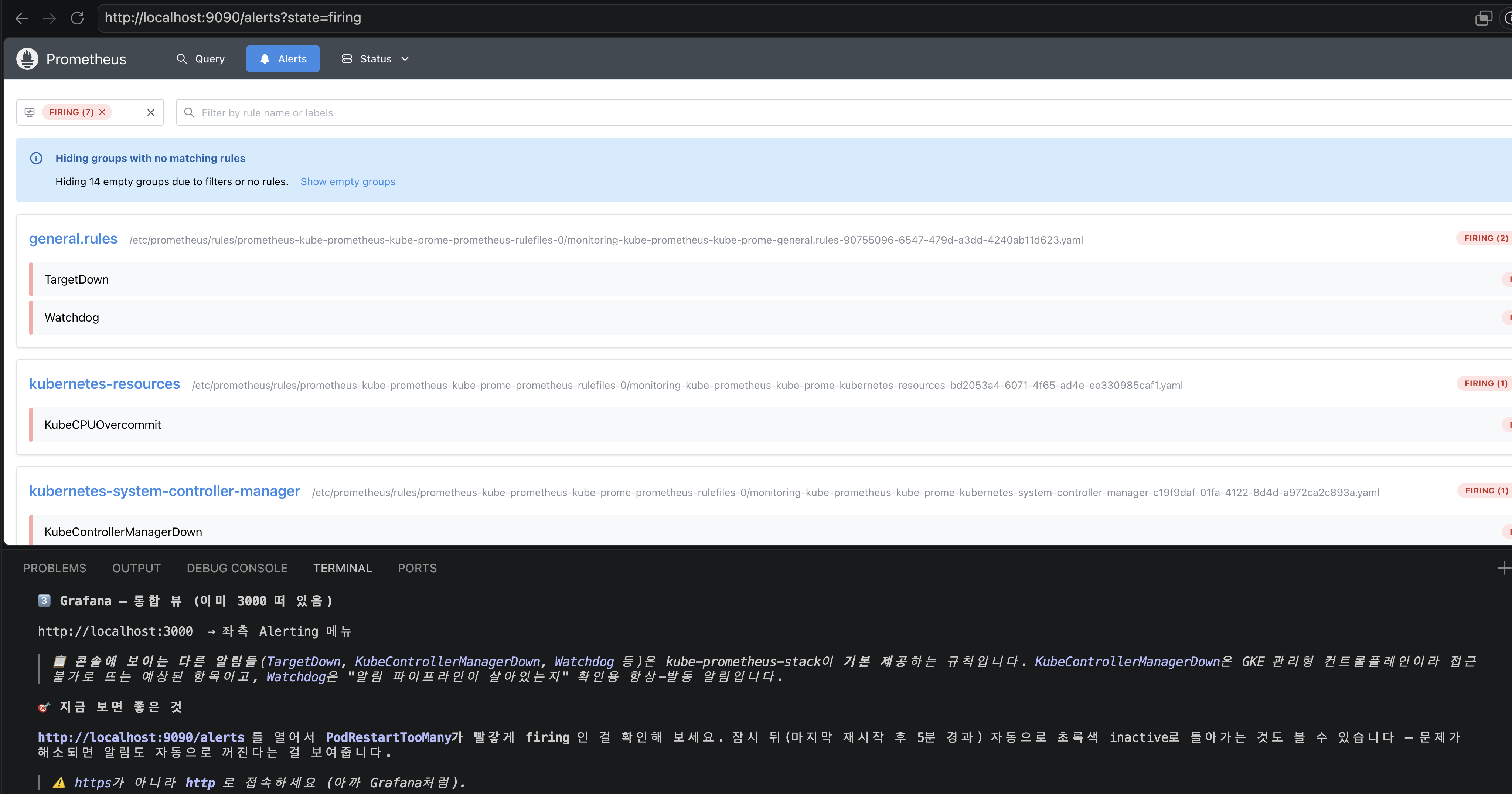Click the Prometheus title text
The height and width of the screenshot is (794, 1512).
pos(86,59)
